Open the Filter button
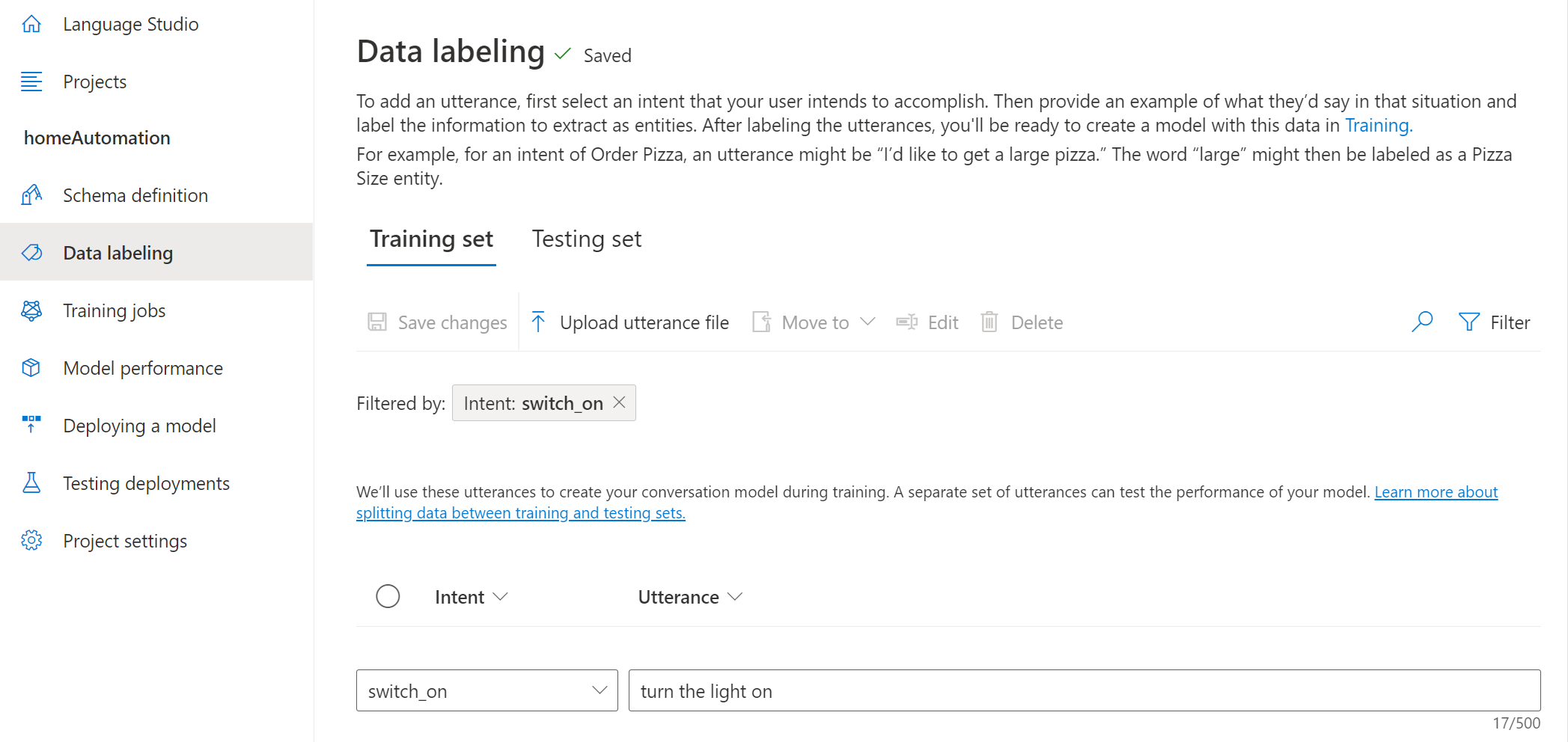 pyautogui.click(x=1494, y=322)
